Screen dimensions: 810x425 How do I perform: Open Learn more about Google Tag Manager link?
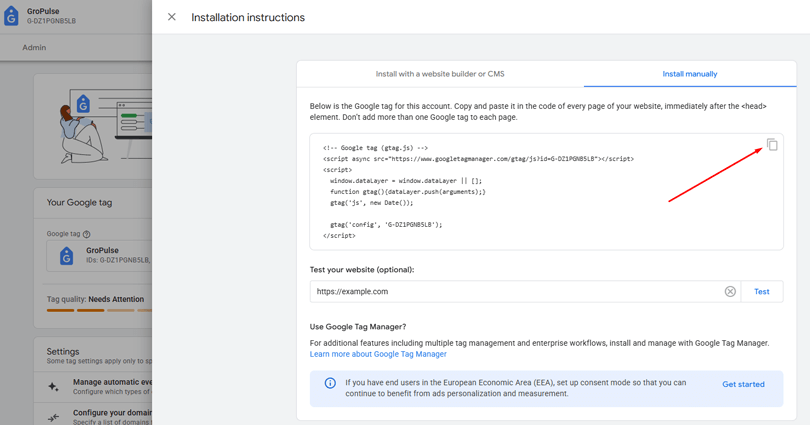tap(378, 354)
